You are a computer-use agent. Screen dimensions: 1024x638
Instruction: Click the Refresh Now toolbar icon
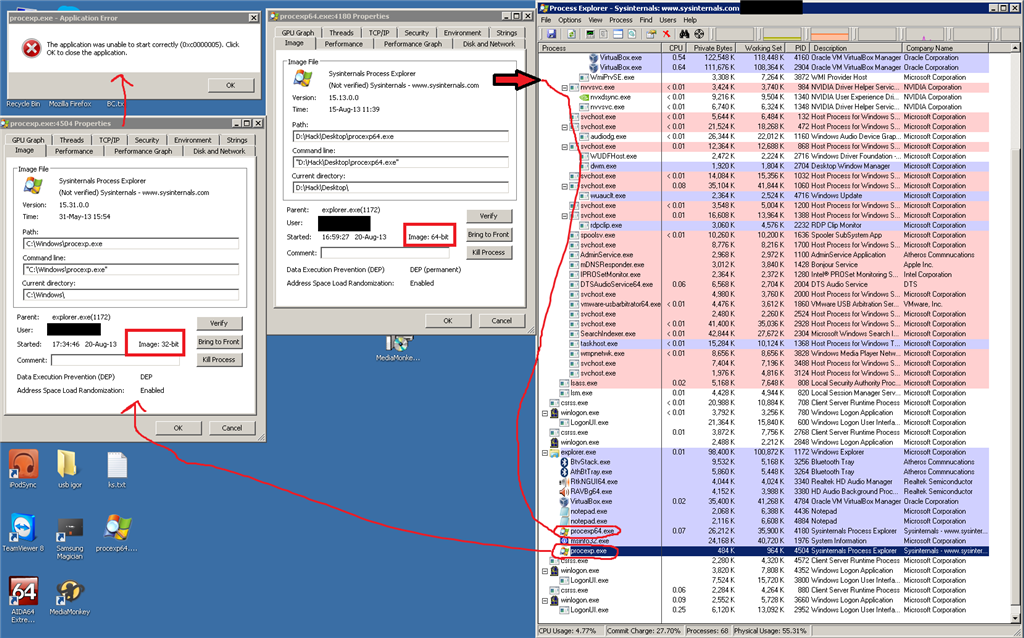point(571,34)
